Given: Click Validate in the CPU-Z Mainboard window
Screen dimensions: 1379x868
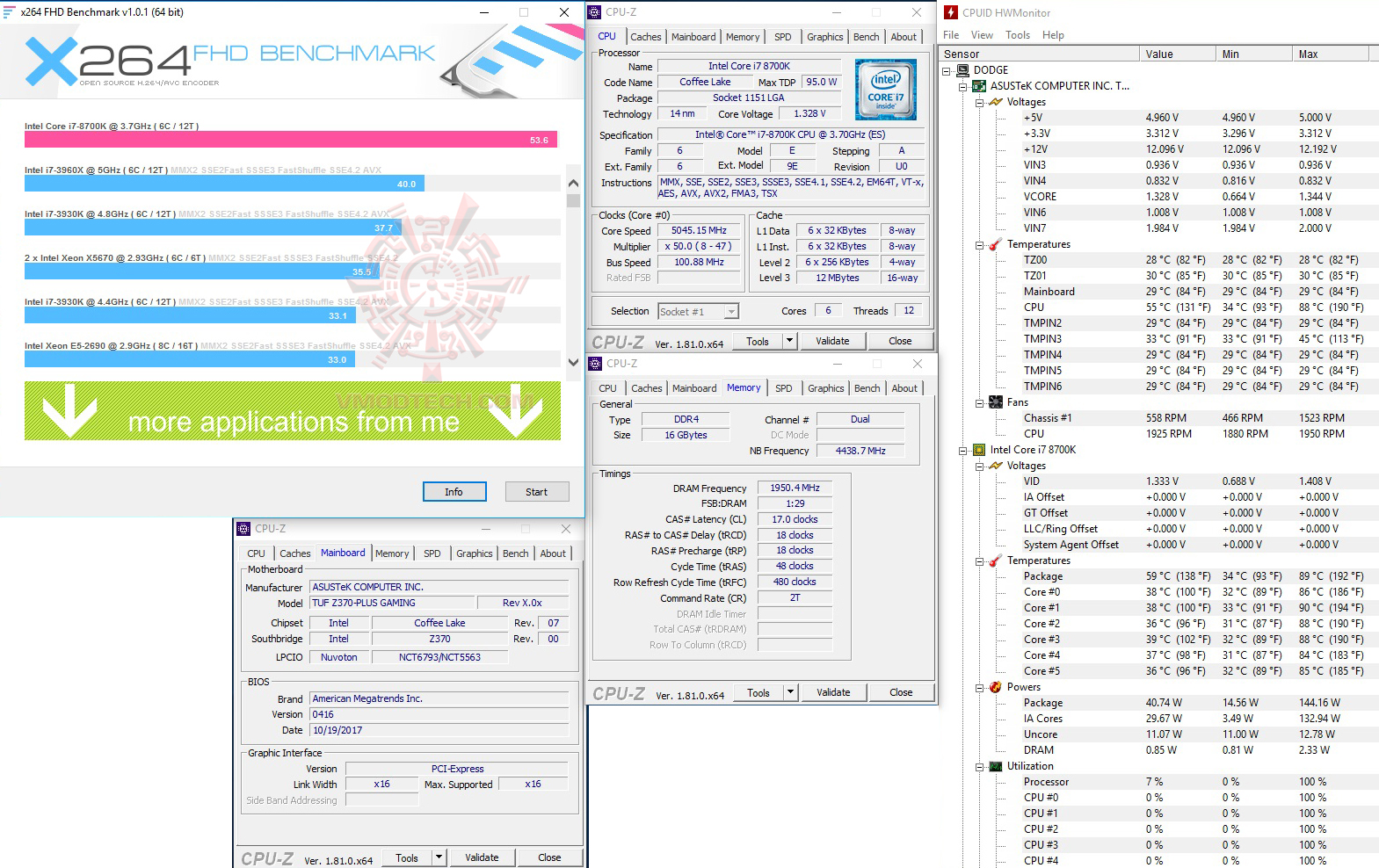Looking at the screenshot, I should tap(482, 857).
